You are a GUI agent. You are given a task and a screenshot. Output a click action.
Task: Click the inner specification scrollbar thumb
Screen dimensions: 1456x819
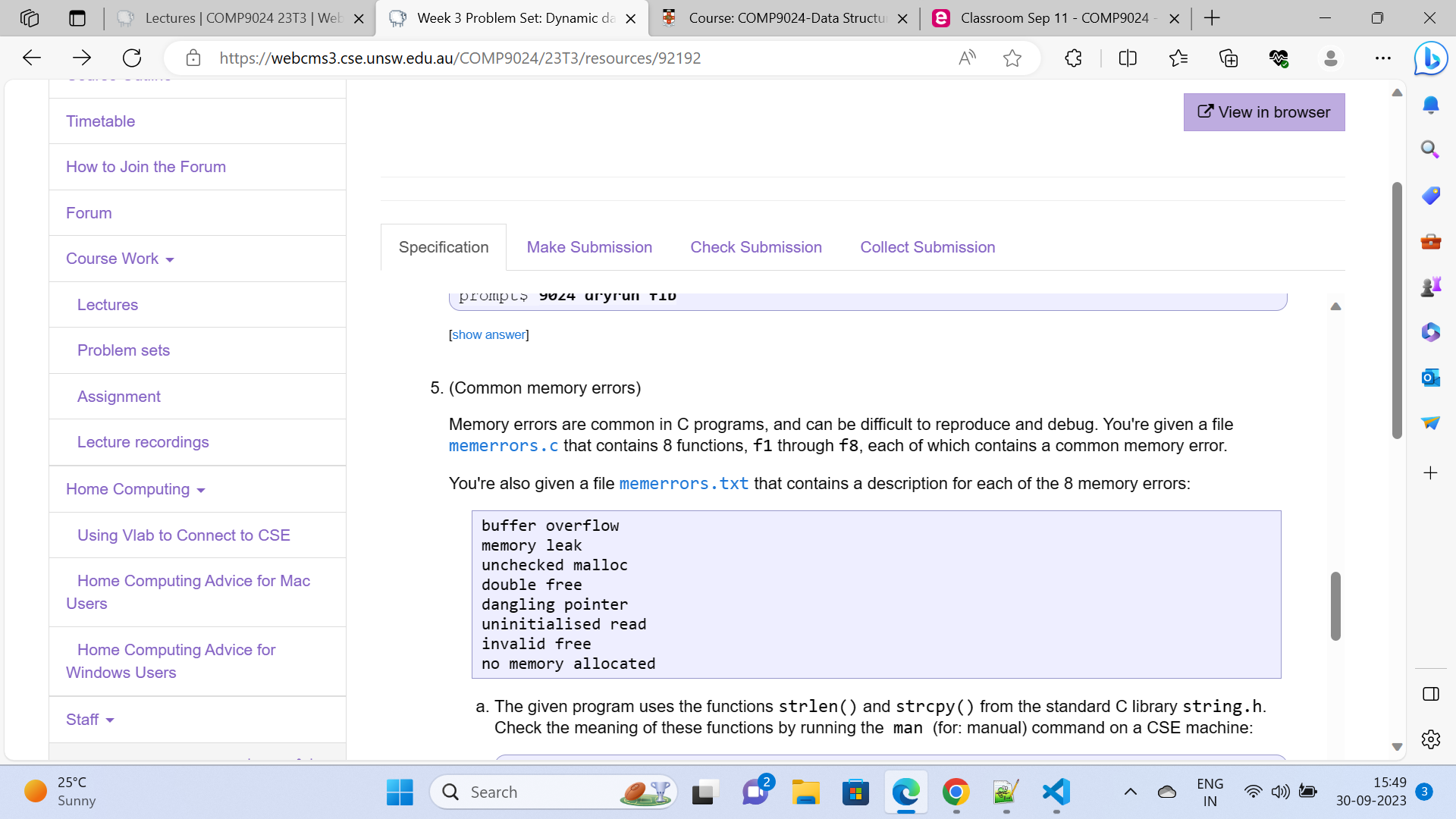tap(1335, 606)
